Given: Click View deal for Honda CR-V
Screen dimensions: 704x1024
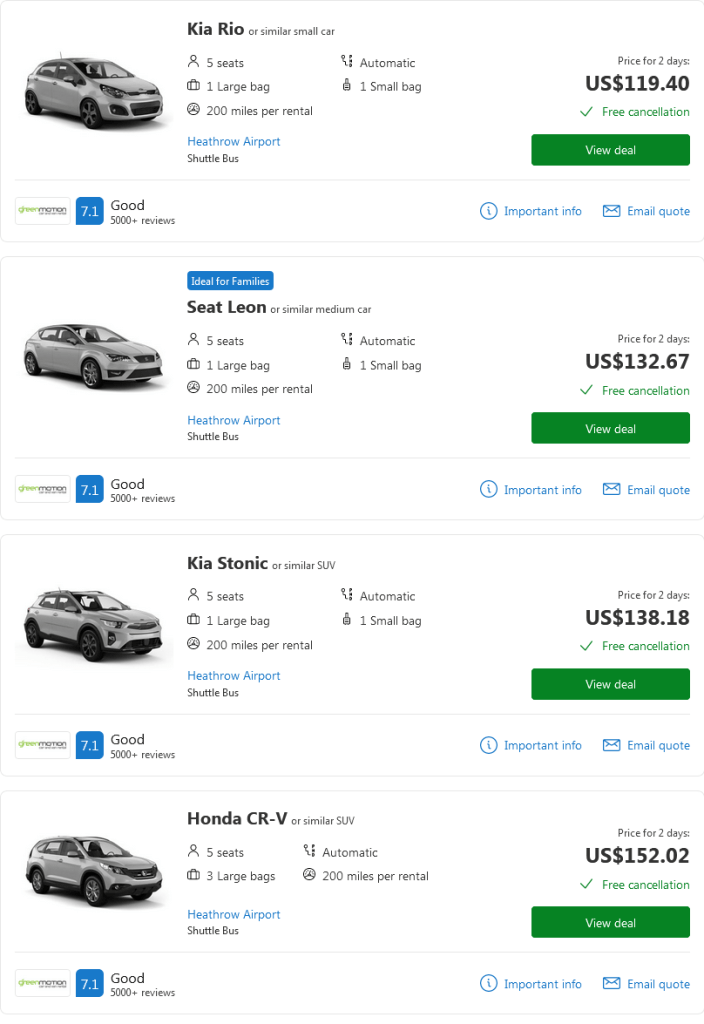Looking at the screenshot, I should [x=610, y=921].
